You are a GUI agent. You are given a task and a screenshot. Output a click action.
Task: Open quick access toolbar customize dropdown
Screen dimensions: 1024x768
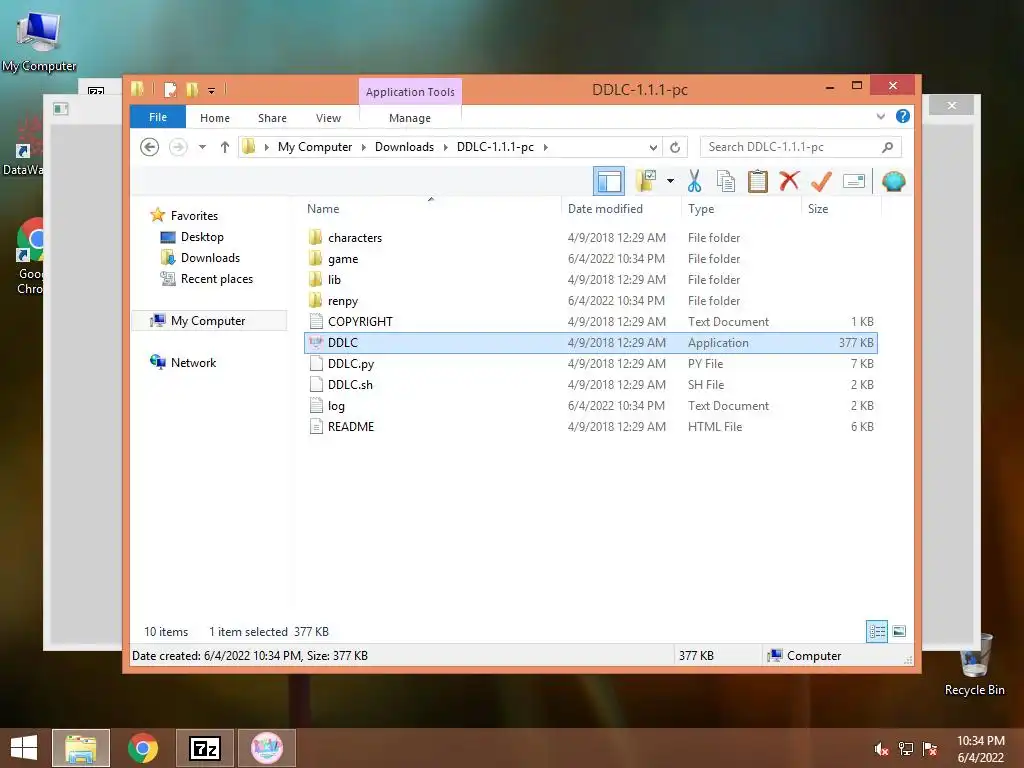tap(212, 90)
